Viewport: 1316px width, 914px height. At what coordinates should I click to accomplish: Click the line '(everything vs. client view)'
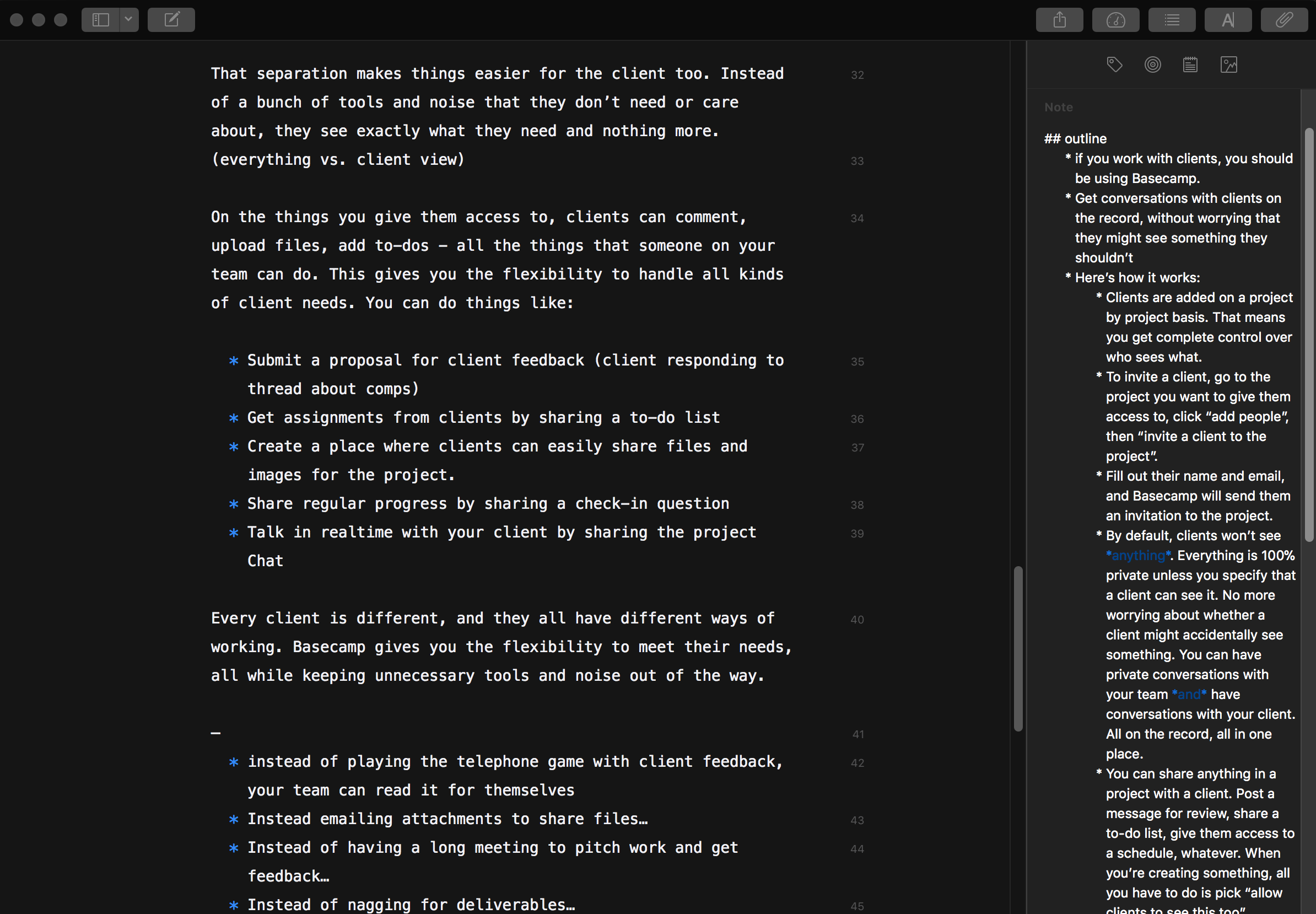coord(338,159)
